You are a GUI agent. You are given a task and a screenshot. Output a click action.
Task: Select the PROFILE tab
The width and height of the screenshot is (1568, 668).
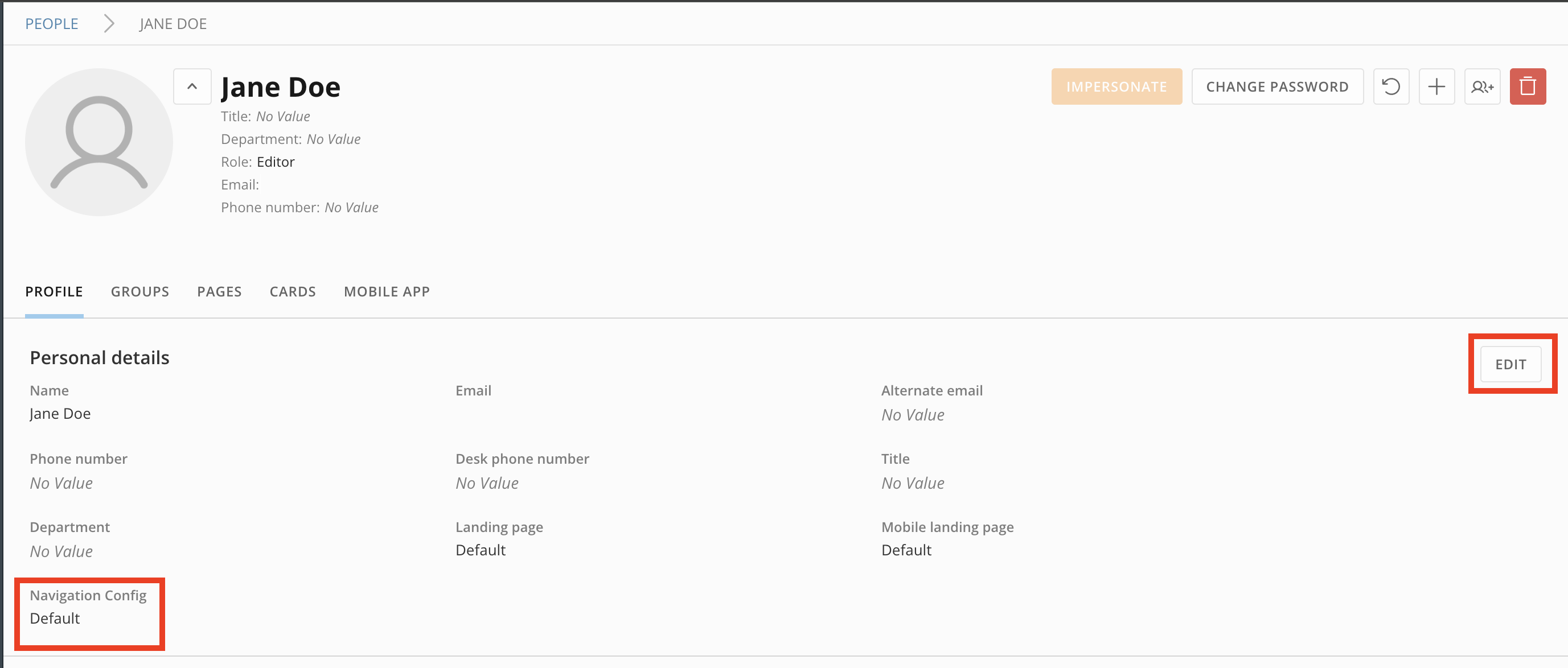tap(54, 291)
